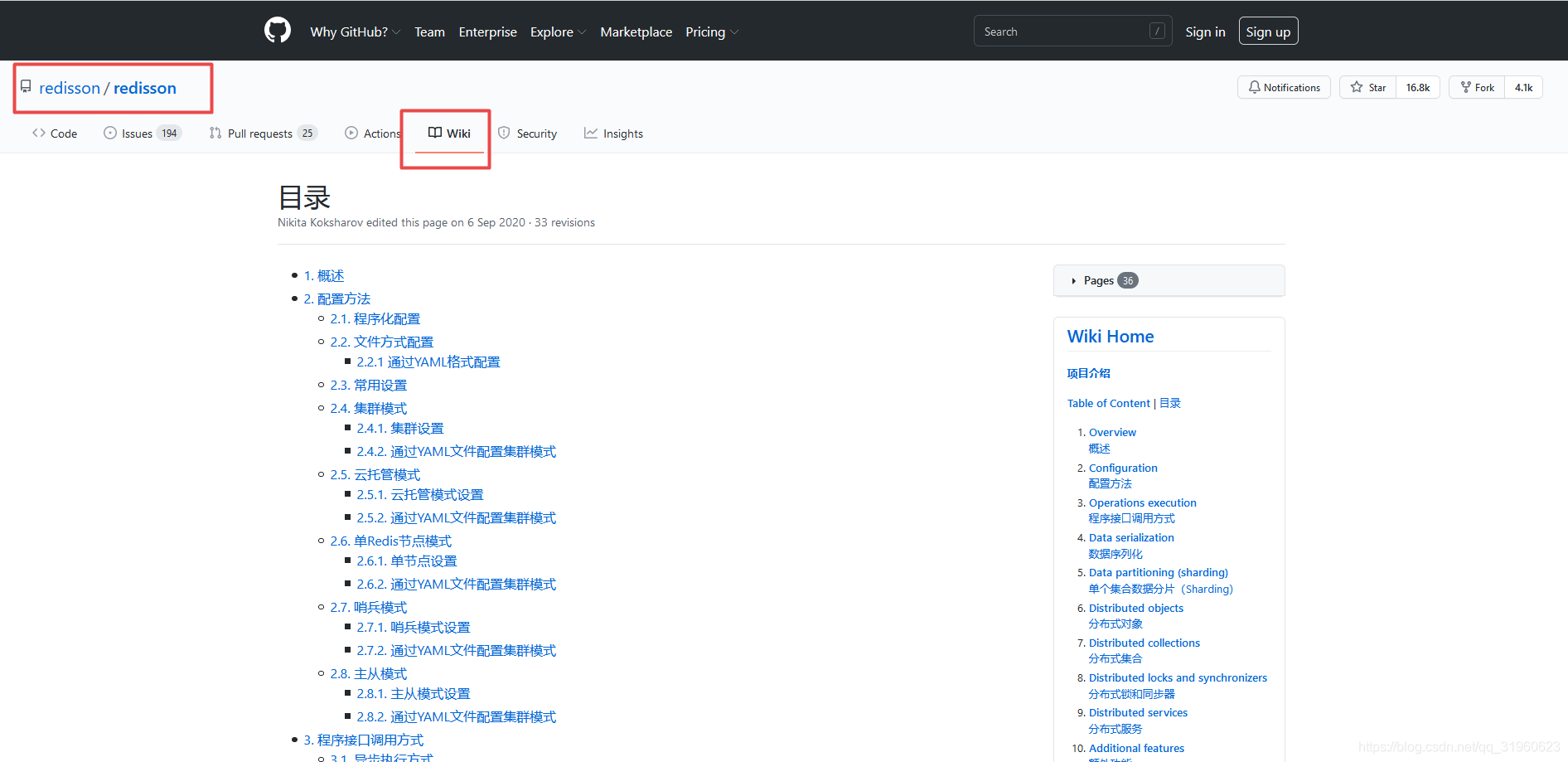Open the Operations execution link
1568x762 pixels.
pos(1143,502)
